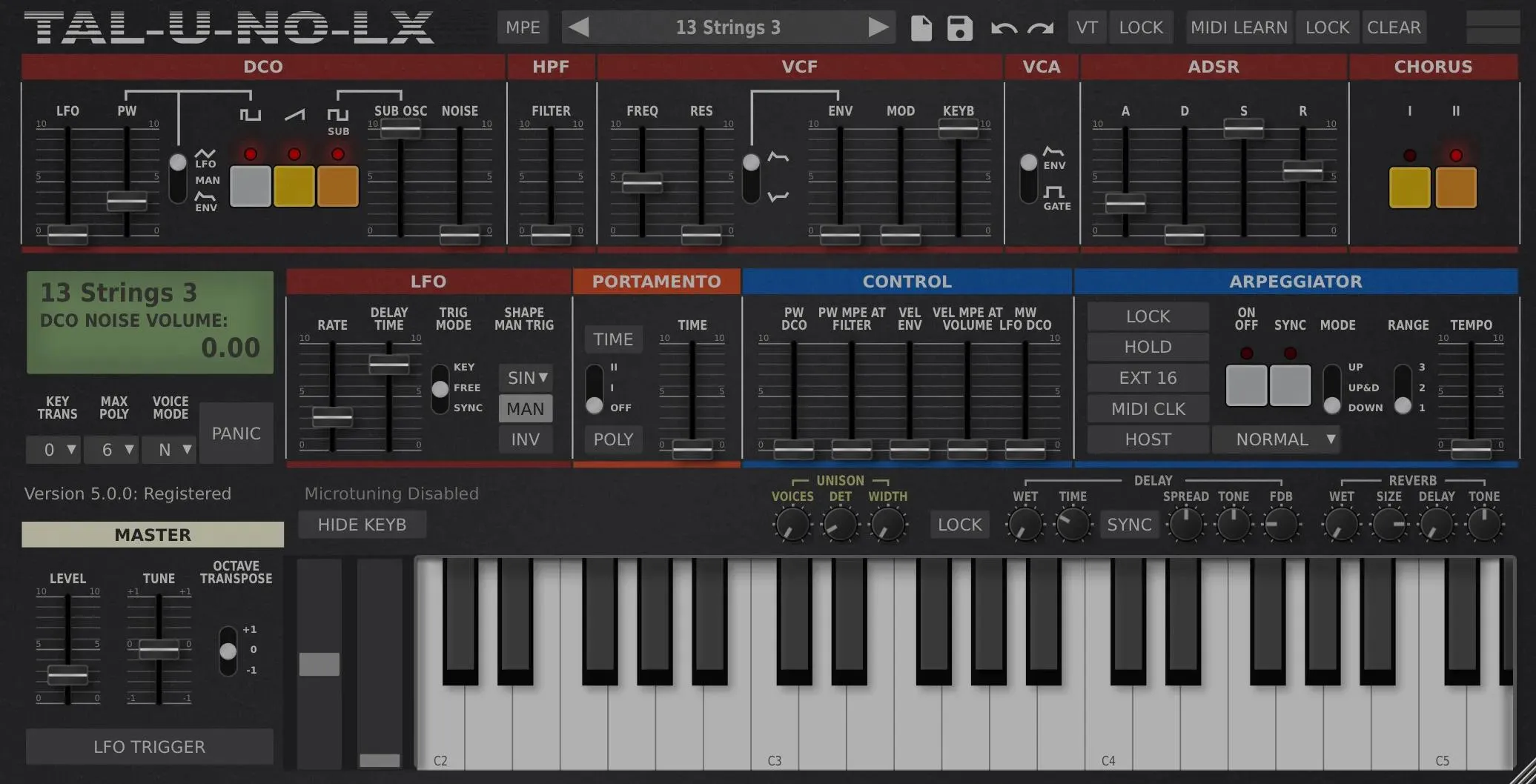Image resolution: width=1536 pixels, height=784 pixels.
Task: Click the VT button
Action: pos(1087,27)
